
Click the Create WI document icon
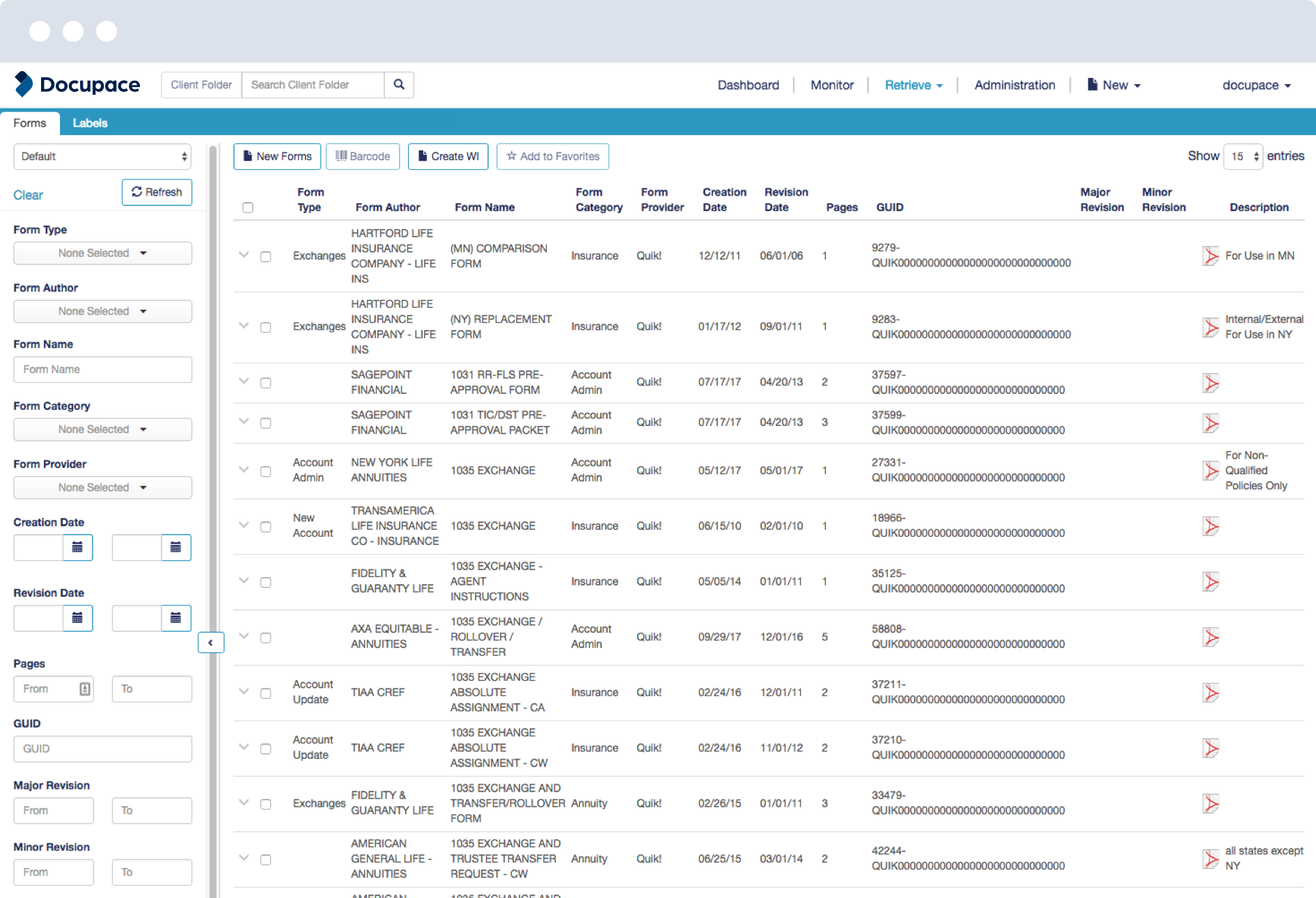click(x=422, y=156)
